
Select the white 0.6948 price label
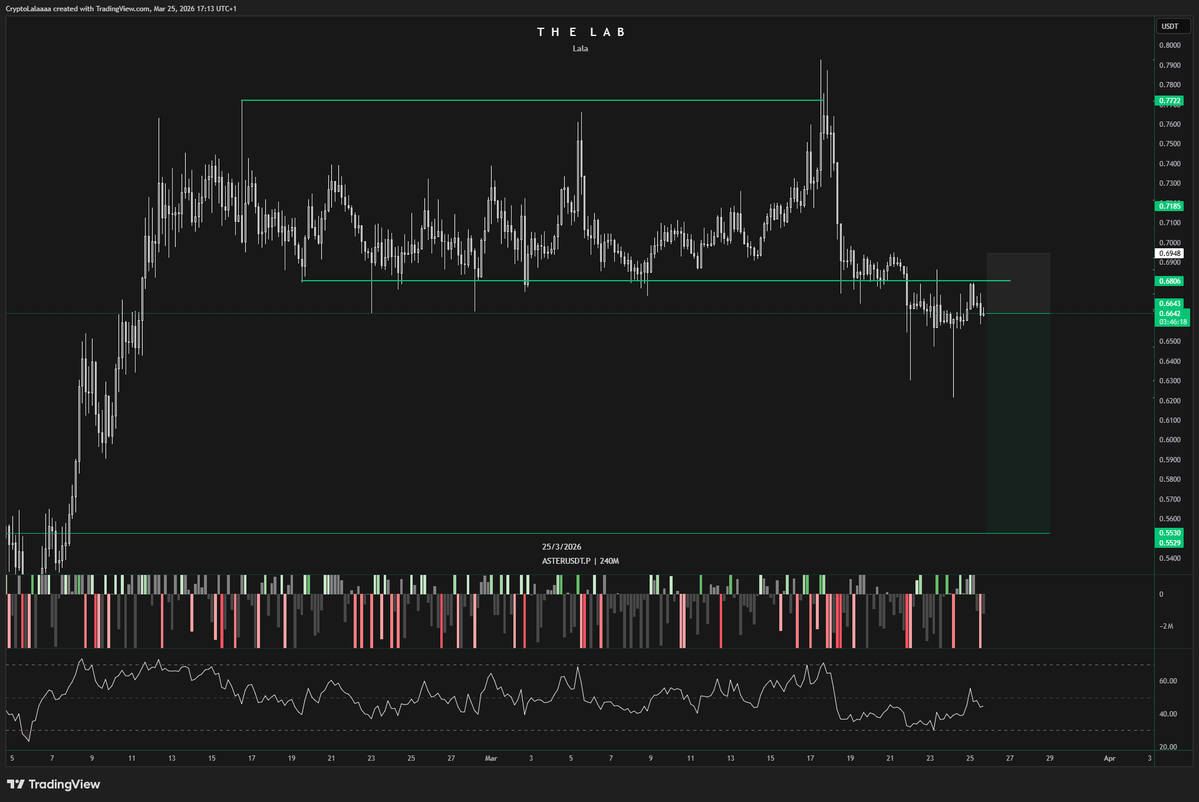(1168, 253)
